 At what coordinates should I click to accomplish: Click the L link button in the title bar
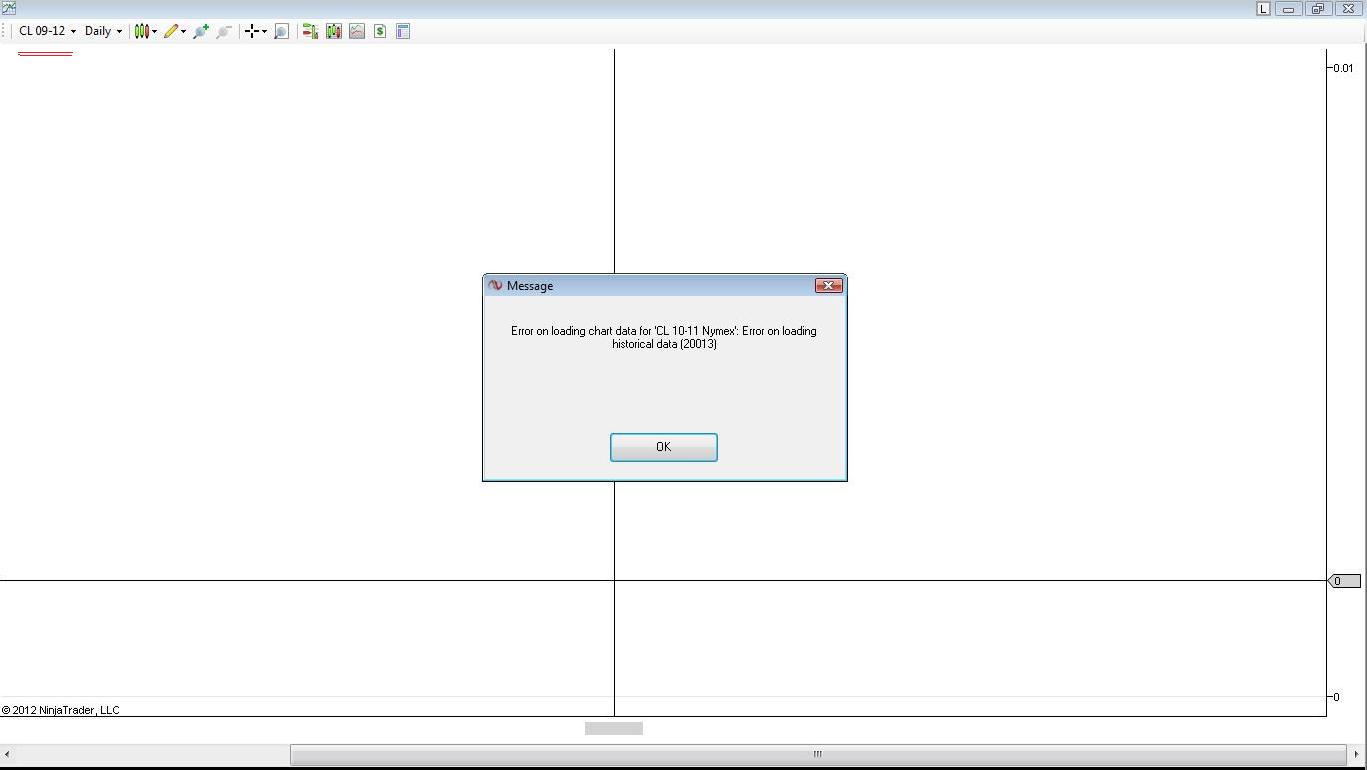(x=1264, y=8)
